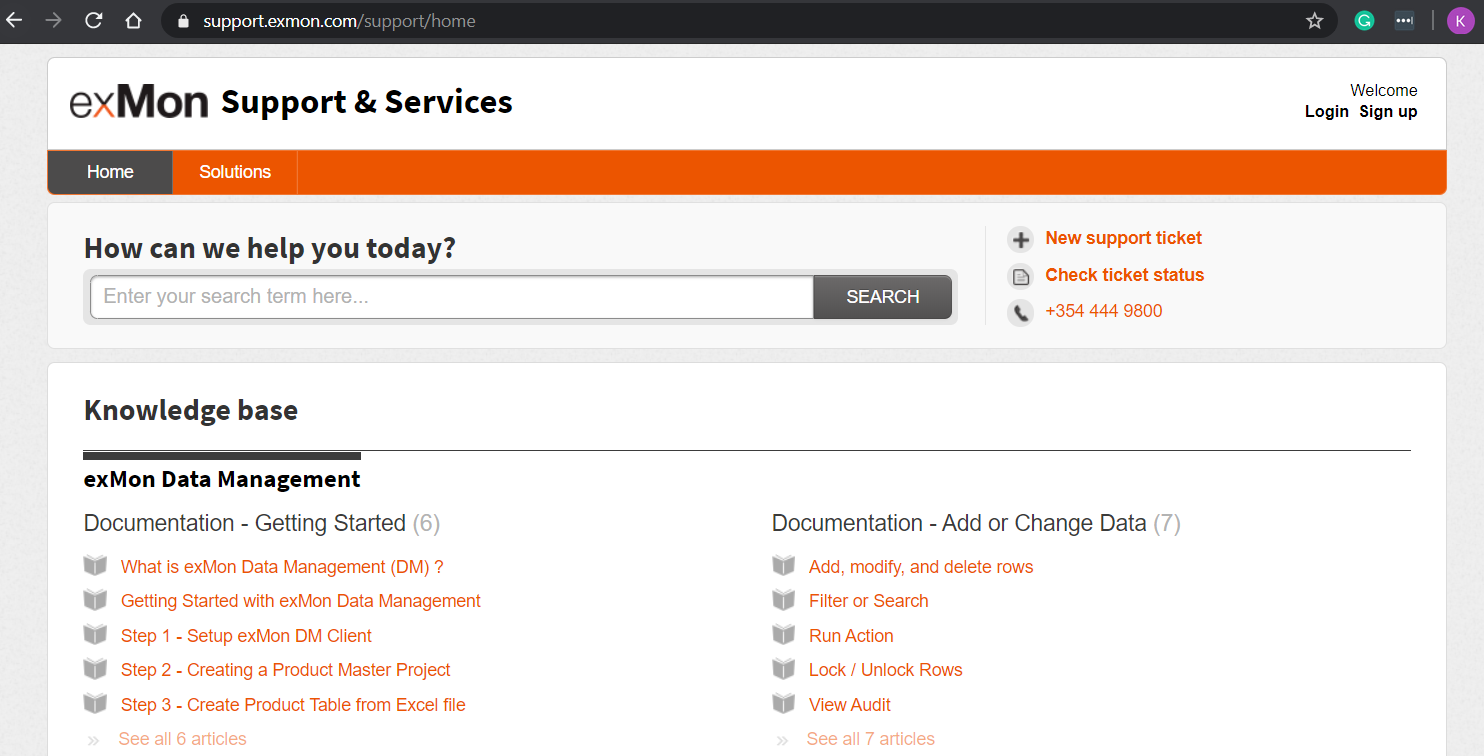
Task: Click book icon next to View Audit
Action: [x=784, y=704]
